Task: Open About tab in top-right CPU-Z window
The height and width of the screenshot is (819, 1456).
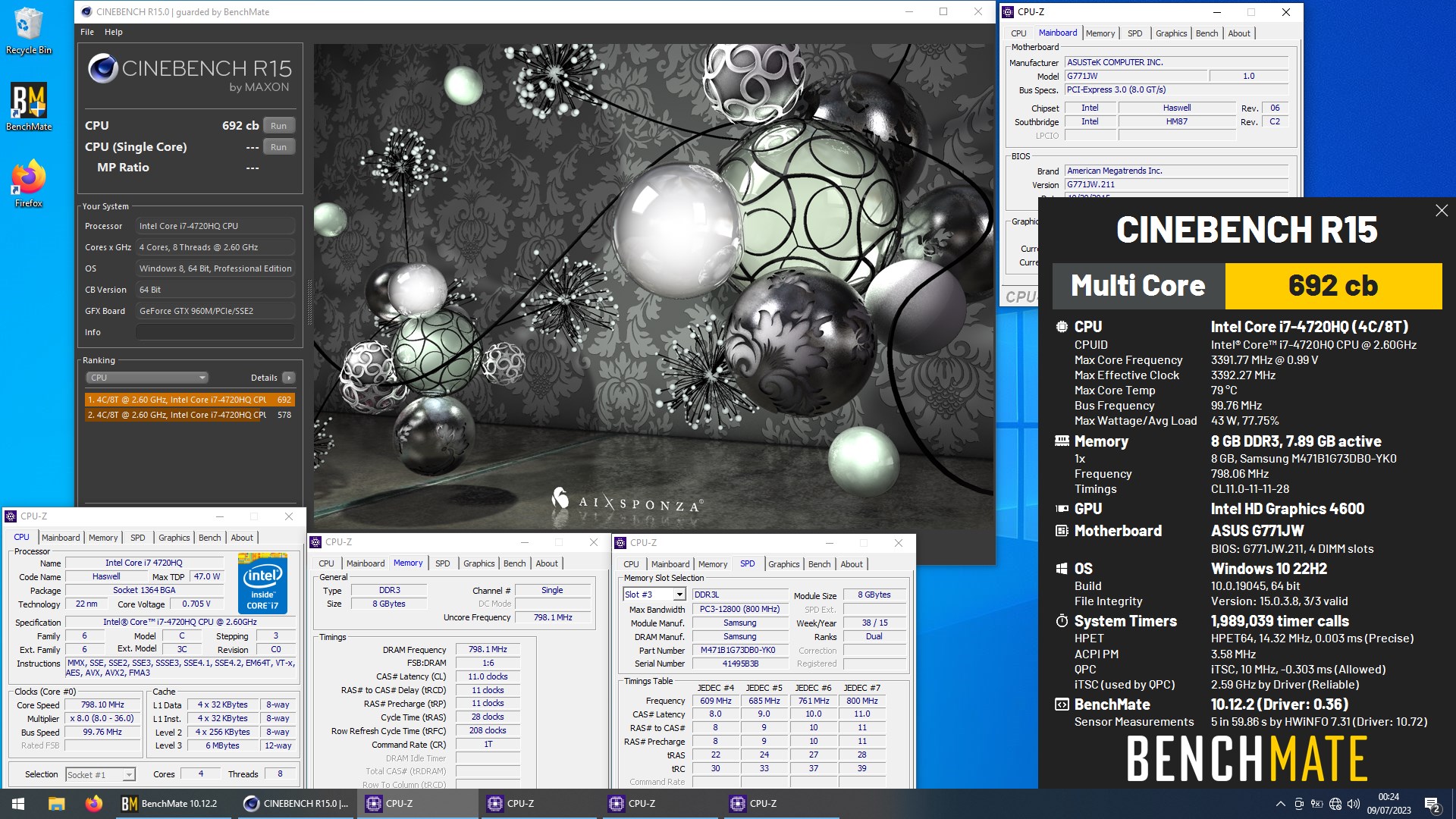Action: [x=1238, y=33]
